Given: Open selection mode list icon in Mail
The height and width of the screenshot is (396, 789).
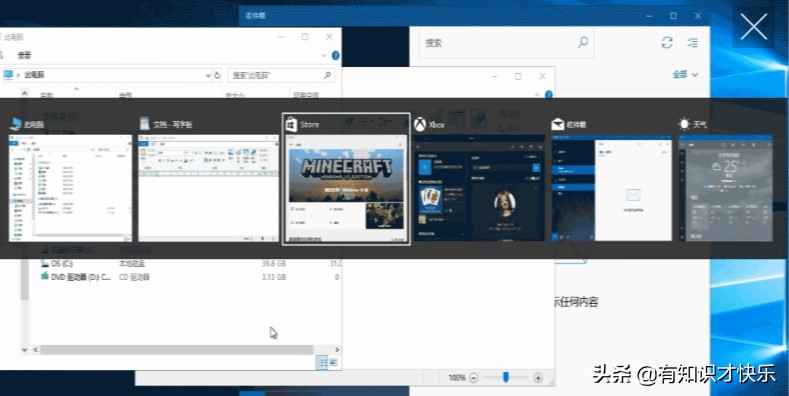Looking at the screenshot, I should point(693,43).
